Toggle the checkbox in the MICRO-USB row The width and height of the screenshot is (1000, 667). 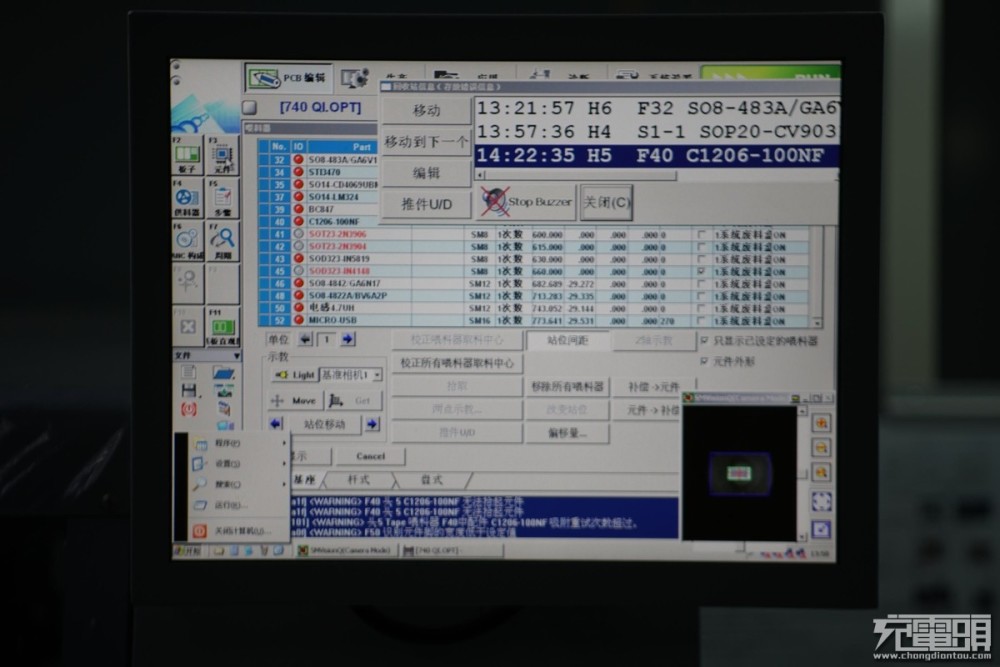point(702,321)
